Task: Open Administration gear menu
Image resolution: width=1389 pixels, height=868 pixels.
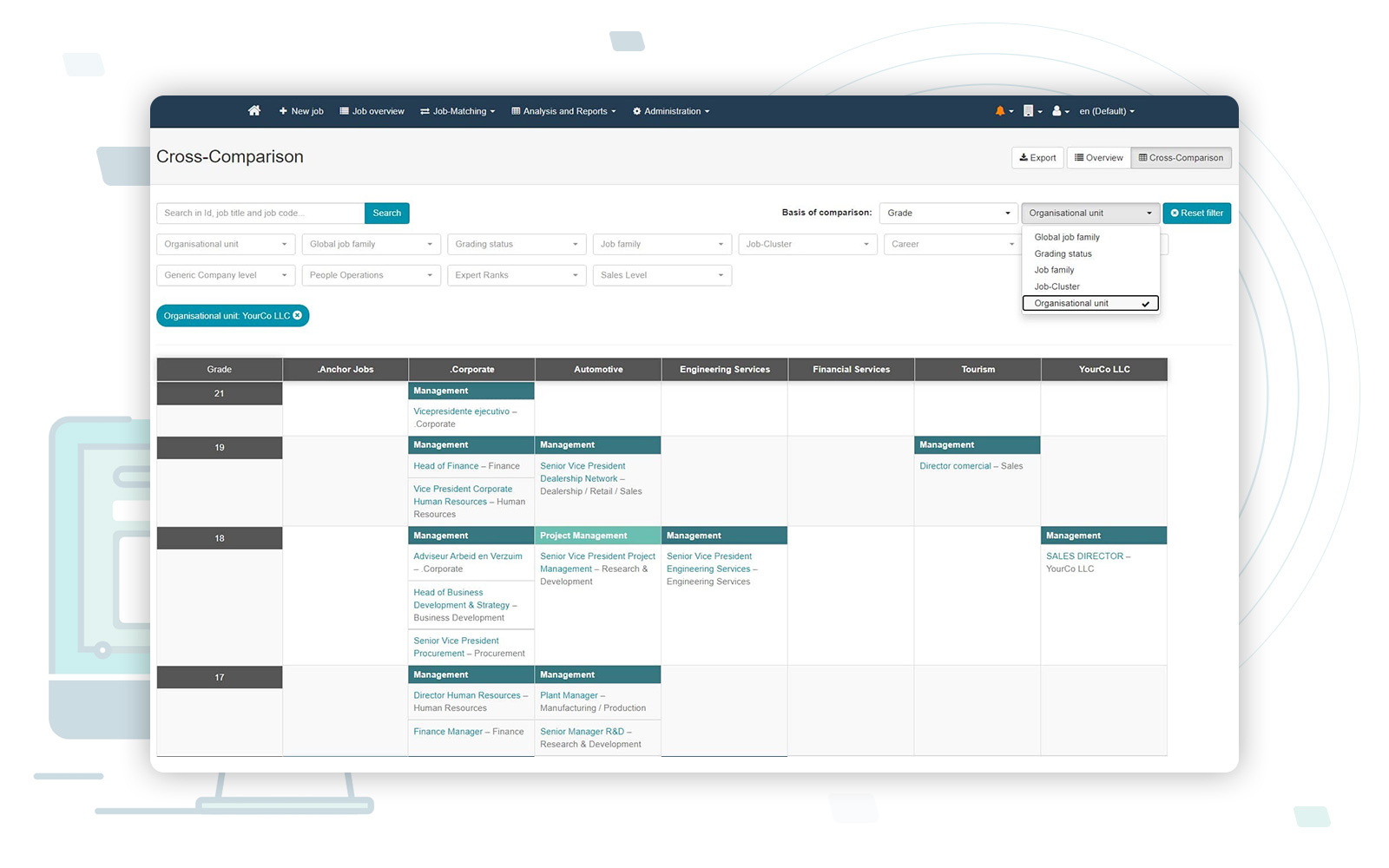Action: [671, 111]
